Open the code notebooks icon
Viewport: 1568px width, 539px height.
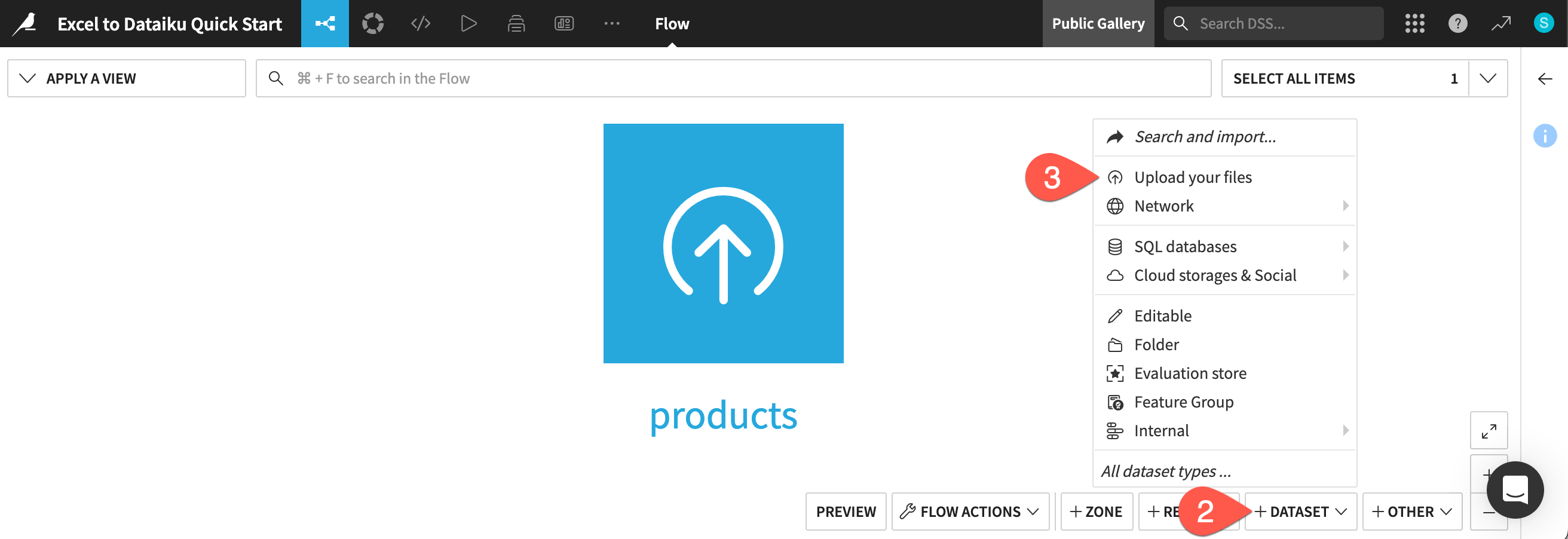pyautogui.click(x=421, y=24)
